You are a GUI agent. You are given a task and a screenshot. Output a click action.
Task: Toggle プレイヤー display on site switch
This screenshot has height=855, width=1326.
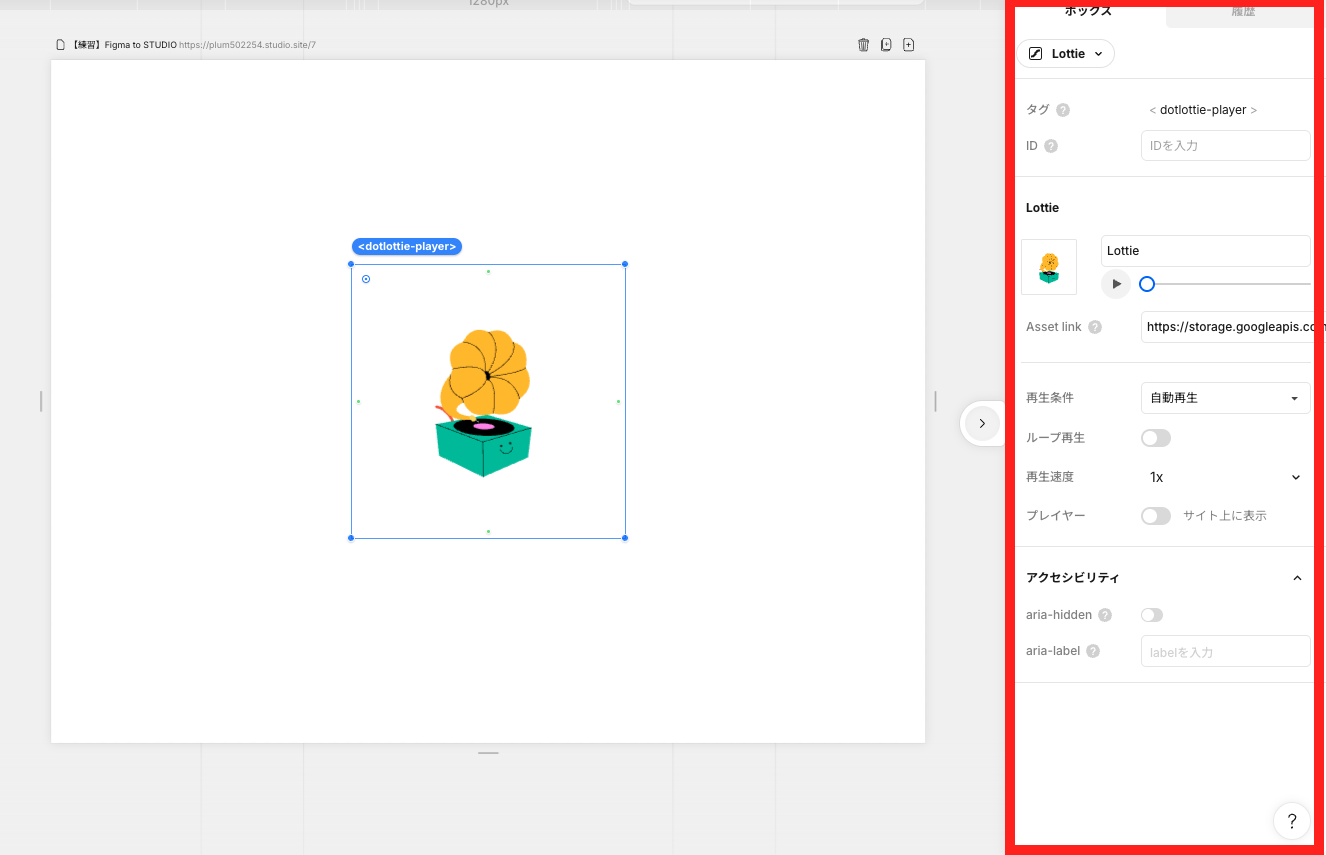tap(1156, 516)
